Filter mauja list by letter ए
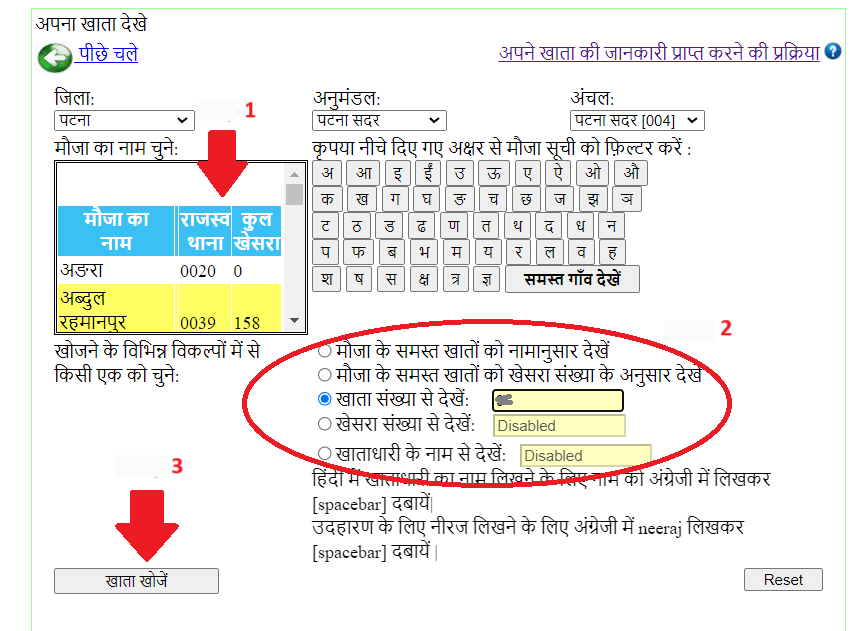 coord(527,173)
